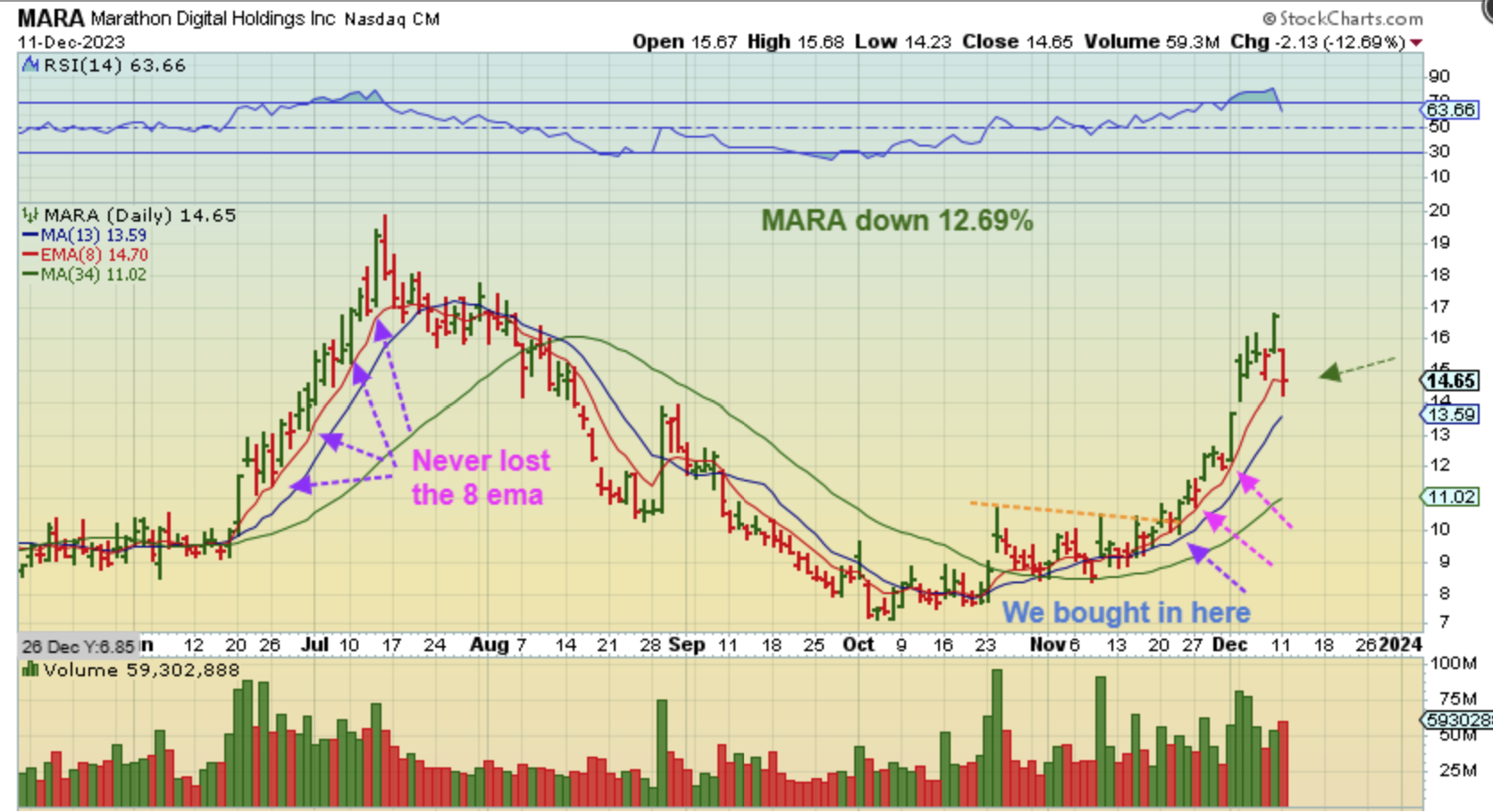Click the 2024 label on the date axis
Image resolution: width=1493 pixels, height=812 pixels.
pos(1400,645)
